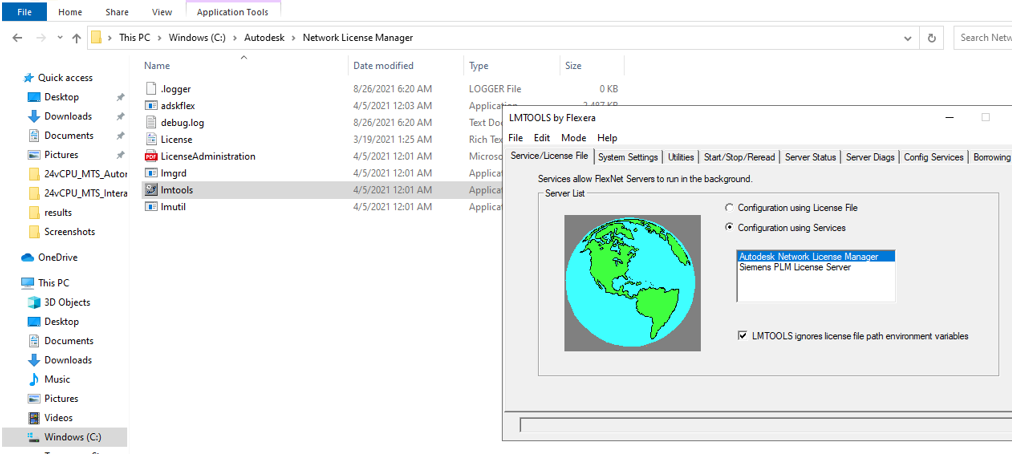1012x454 pixels.
Task: Open the Mode menu in LMTOOLS
Action: (x=573, y=138)
